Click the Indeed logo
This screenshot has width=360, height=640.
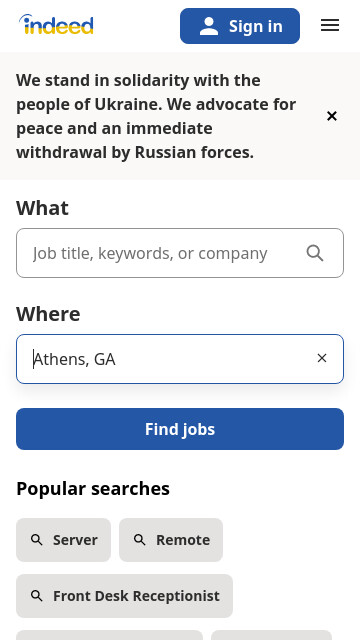(x=56, y=24)
